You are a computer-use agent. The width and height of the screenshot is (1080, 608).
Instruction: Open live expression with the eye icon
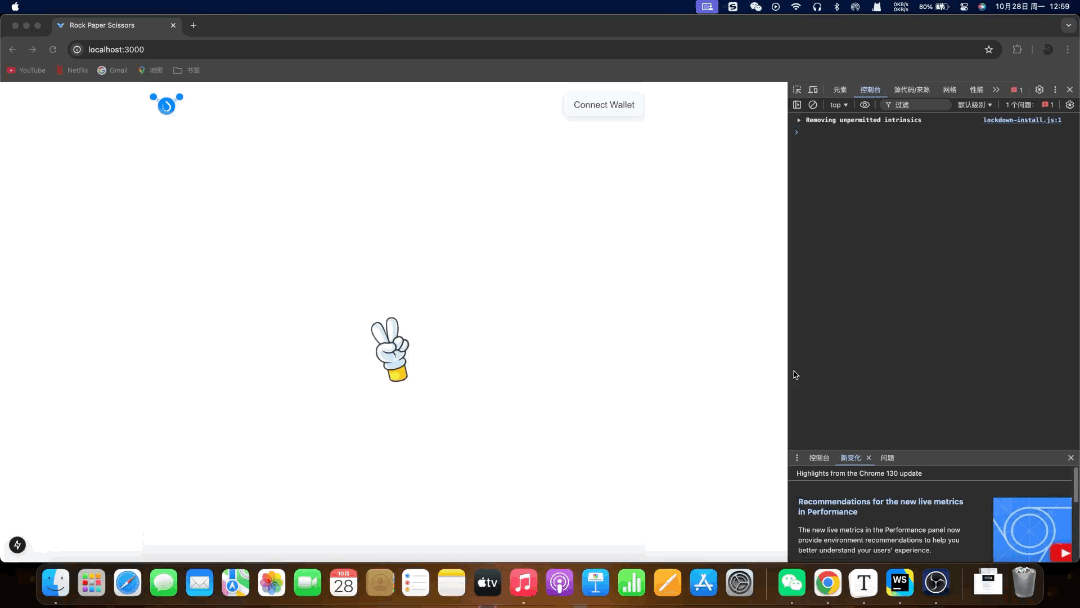point(865,105)
